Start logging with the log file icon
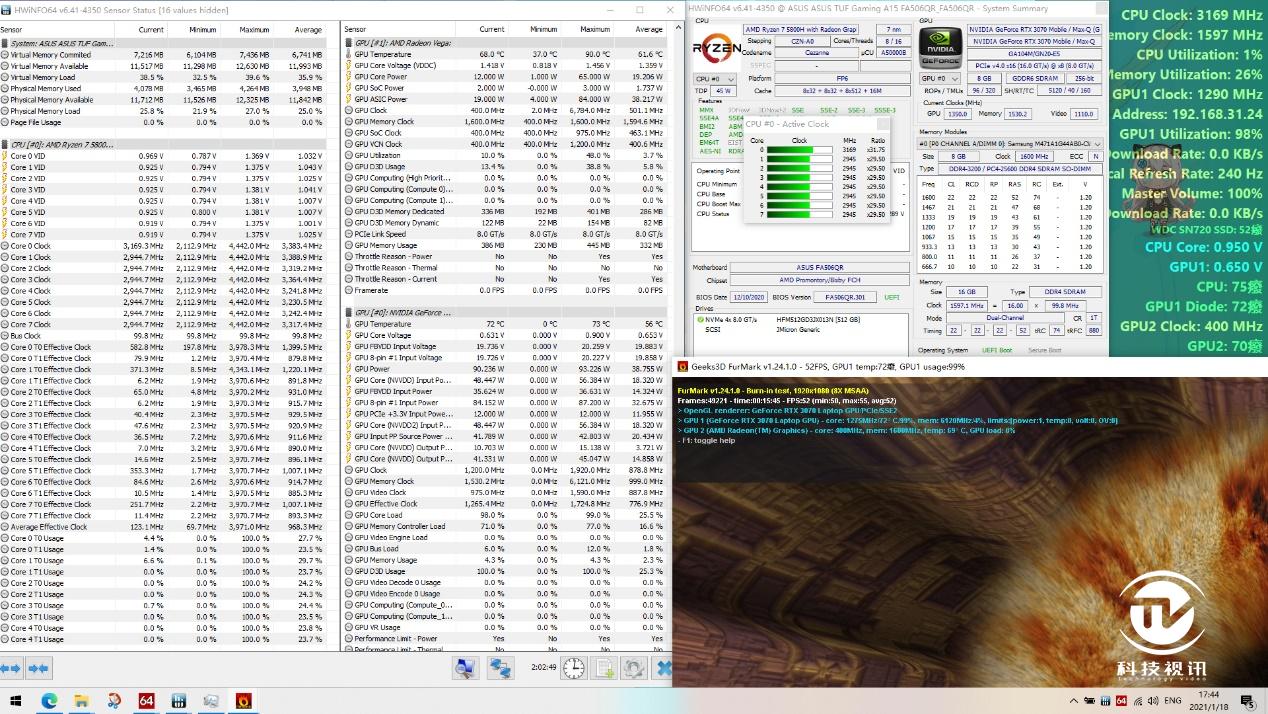This screenshot has height=714, width=1268. [604, 668]
